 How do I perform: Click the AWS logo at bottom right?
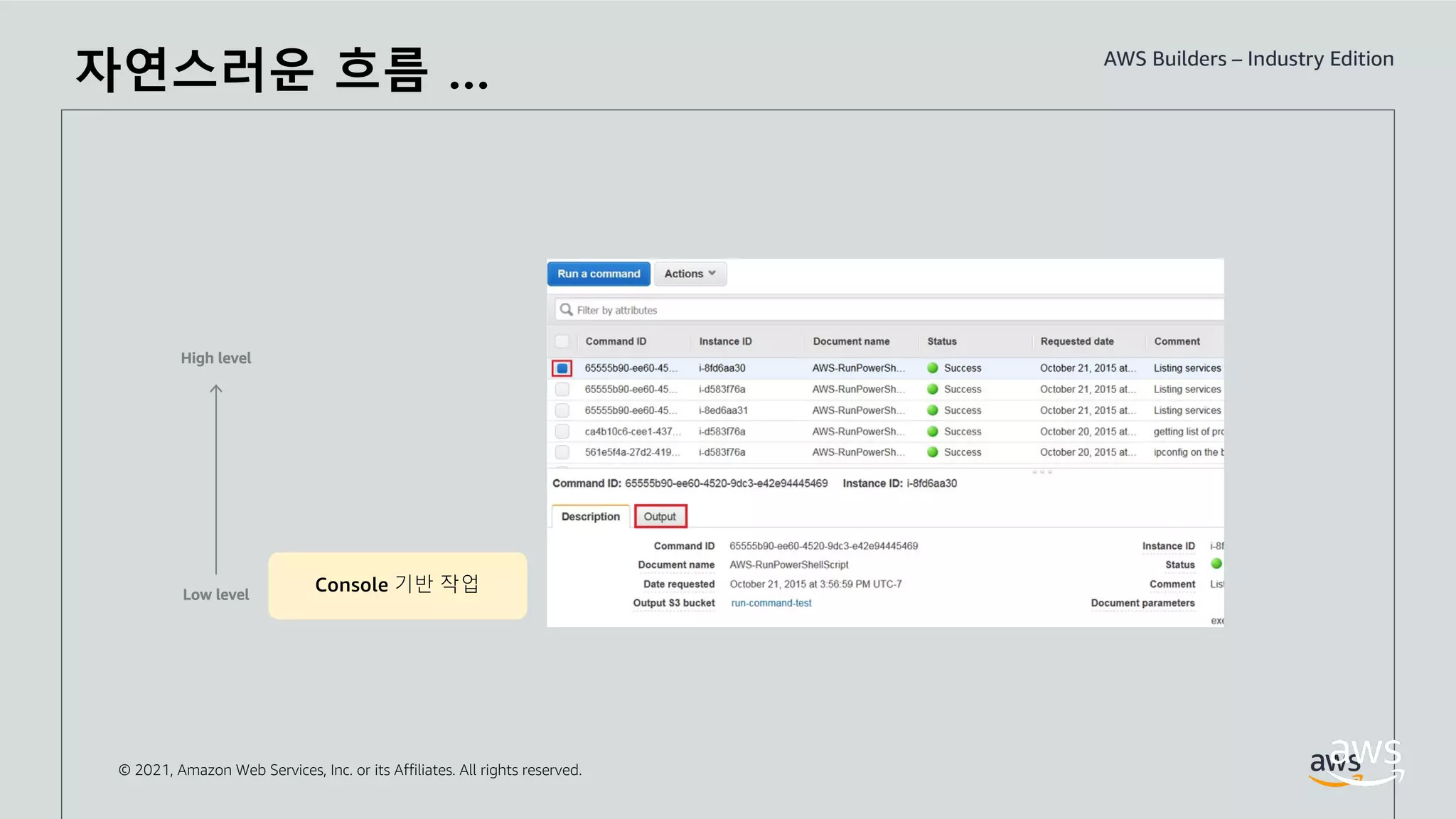click(x=1356, y=763)
